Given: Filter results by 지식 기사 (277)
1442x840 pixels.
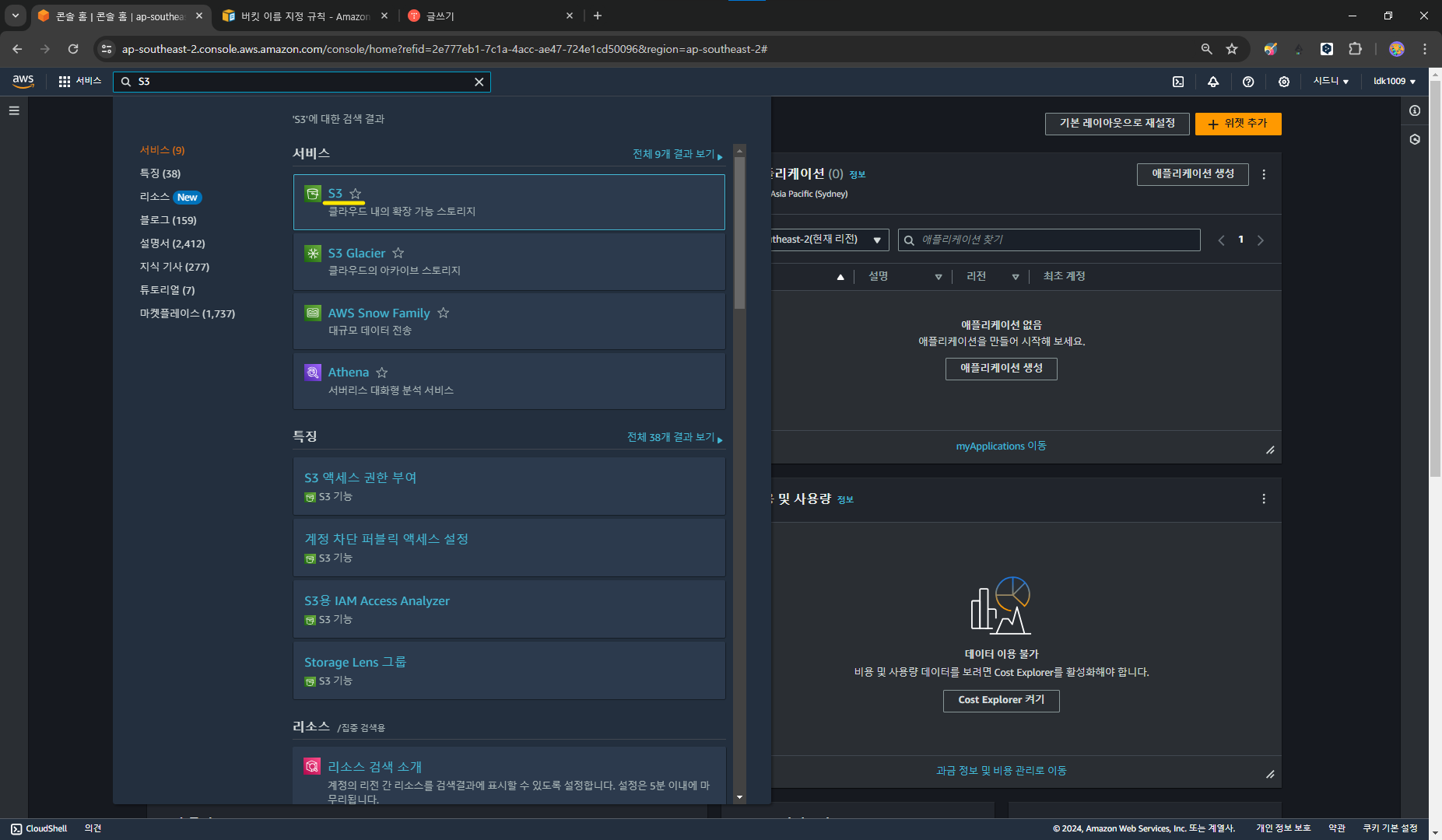Looking at the screenshot, I should 174,267.
